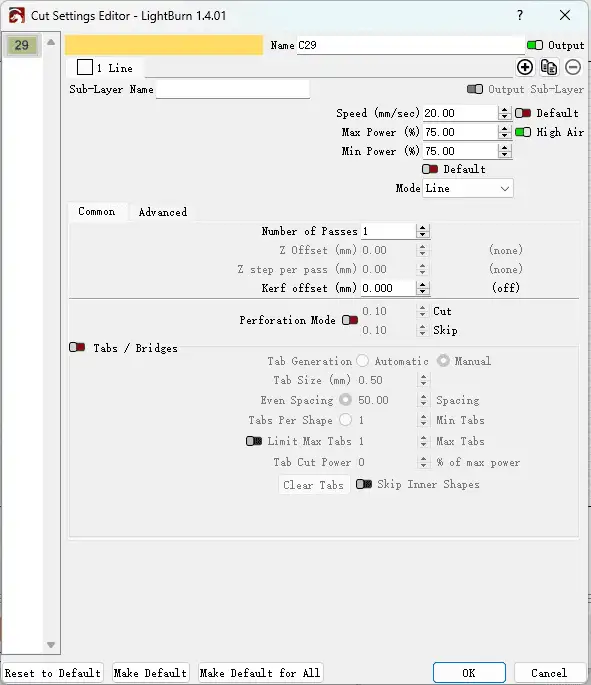Adjust Max Power with its spinner arrows
Screen dimensions: 591x685
(504, 132)
